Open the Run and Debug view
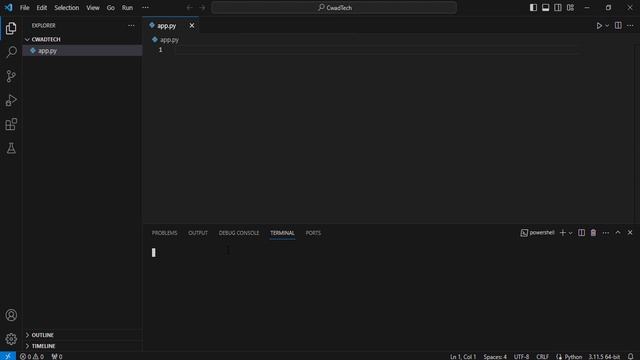The image size is (640, 360). coord(11,100)
